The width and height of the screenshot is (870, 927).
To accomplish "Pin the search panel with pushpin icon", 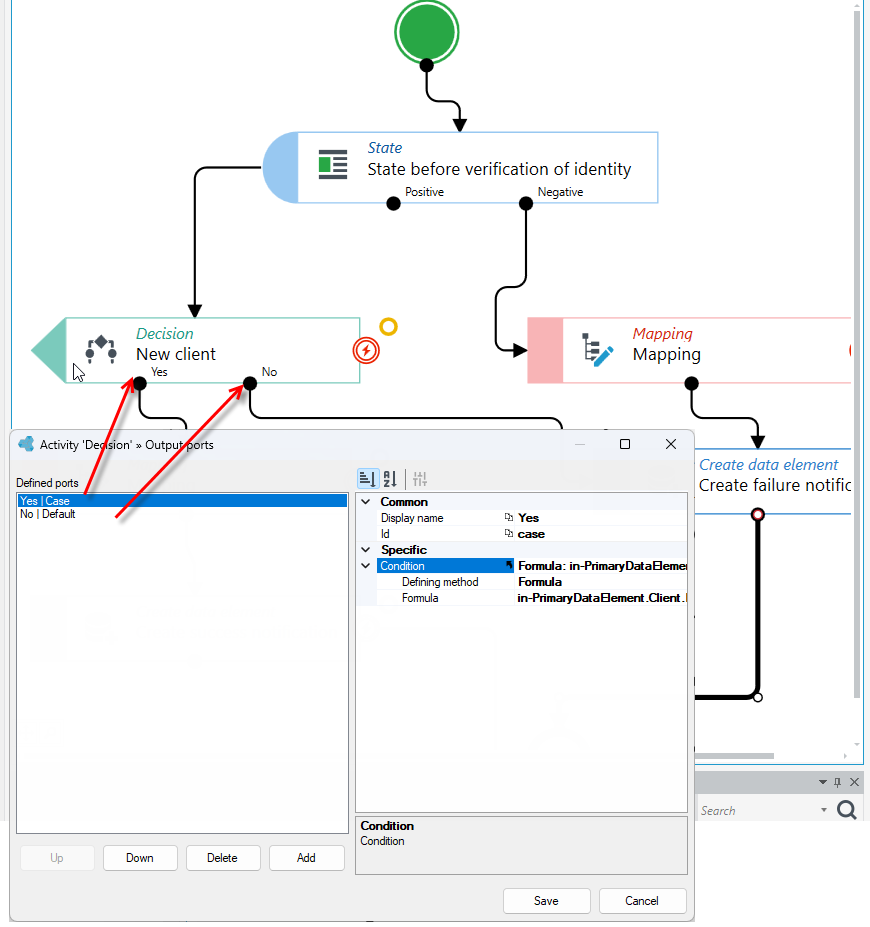I will 837,782.
